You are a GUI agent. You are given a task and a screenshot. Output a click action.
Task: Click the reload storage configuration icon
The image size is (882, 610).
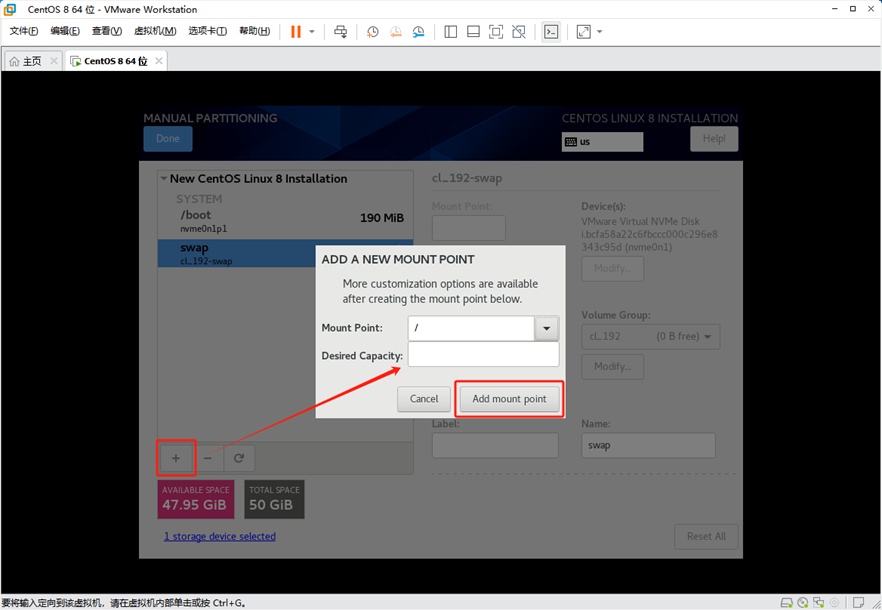239,459
